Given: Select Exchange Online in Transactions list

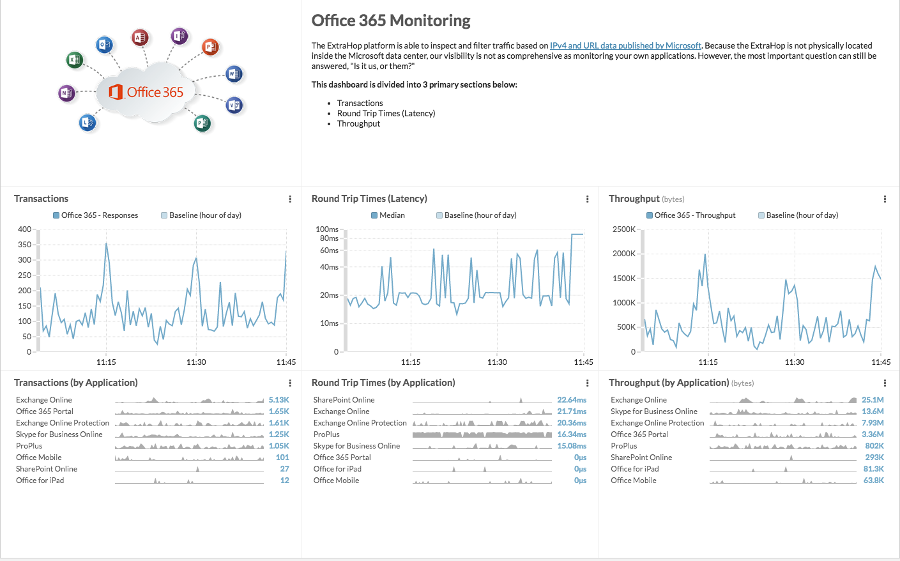Looking at the screenshot, I should click(152, 400).
